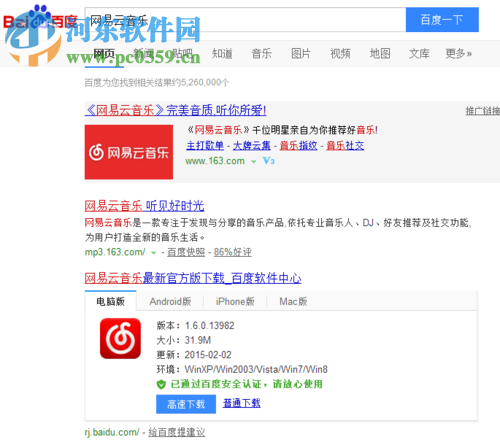
Task: Click the V3 verification badge
Action: click(x=269, y=161)
